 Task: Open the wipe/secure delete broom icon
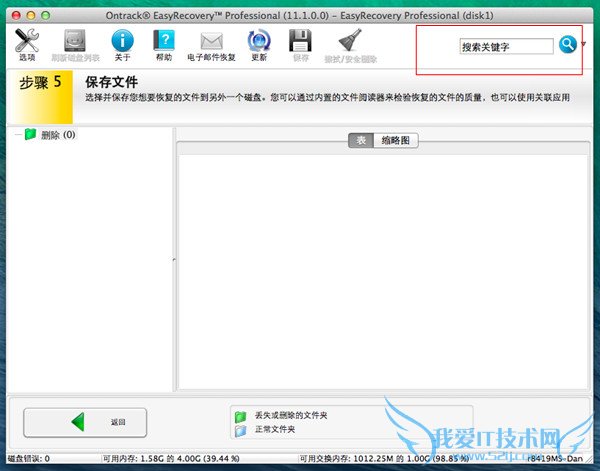coord(350,40)
